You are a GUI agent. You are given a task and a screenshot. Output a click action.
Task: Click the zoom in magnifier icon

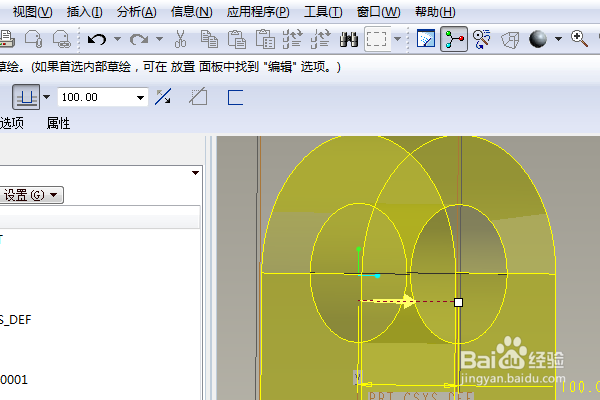579,39
